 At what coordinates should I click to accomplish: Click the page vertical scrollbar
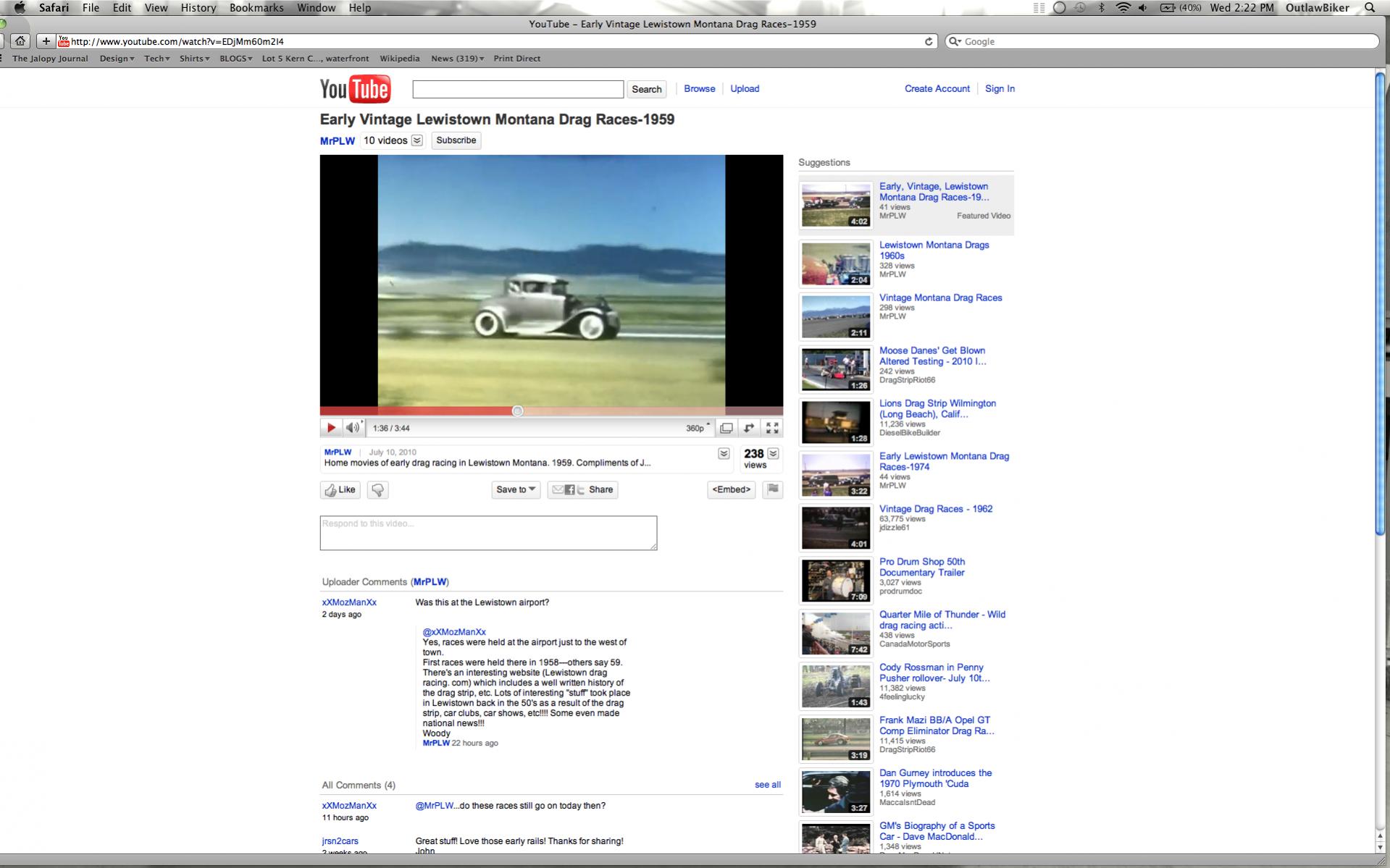[1381, 304]
